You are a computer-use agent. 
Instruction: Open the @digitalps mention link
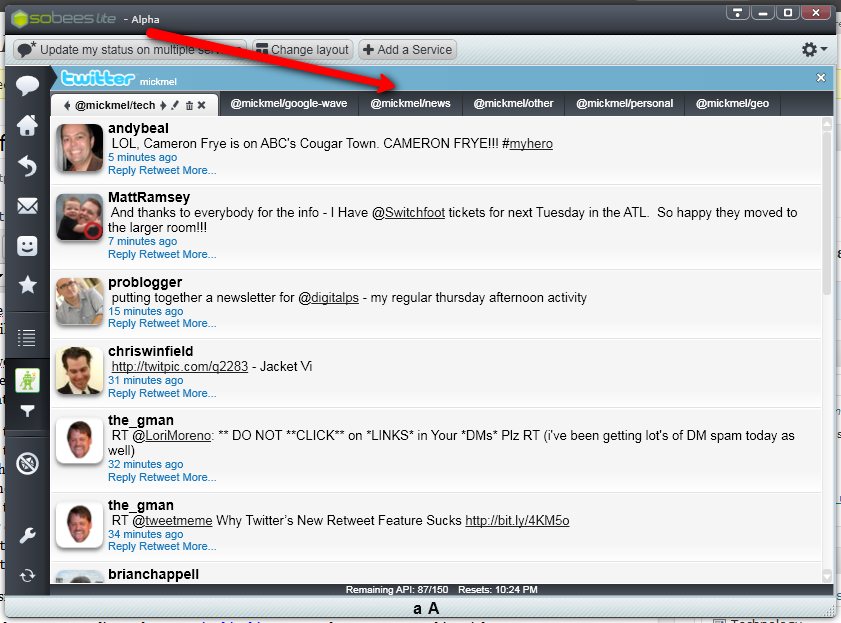click(328, 298)
